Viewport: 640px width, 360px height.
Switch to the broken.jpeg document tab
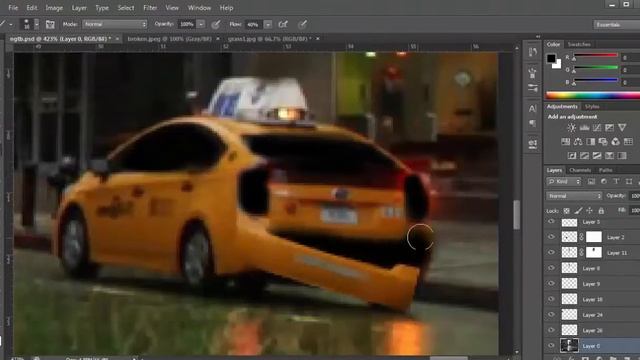[x=169, y=39]
